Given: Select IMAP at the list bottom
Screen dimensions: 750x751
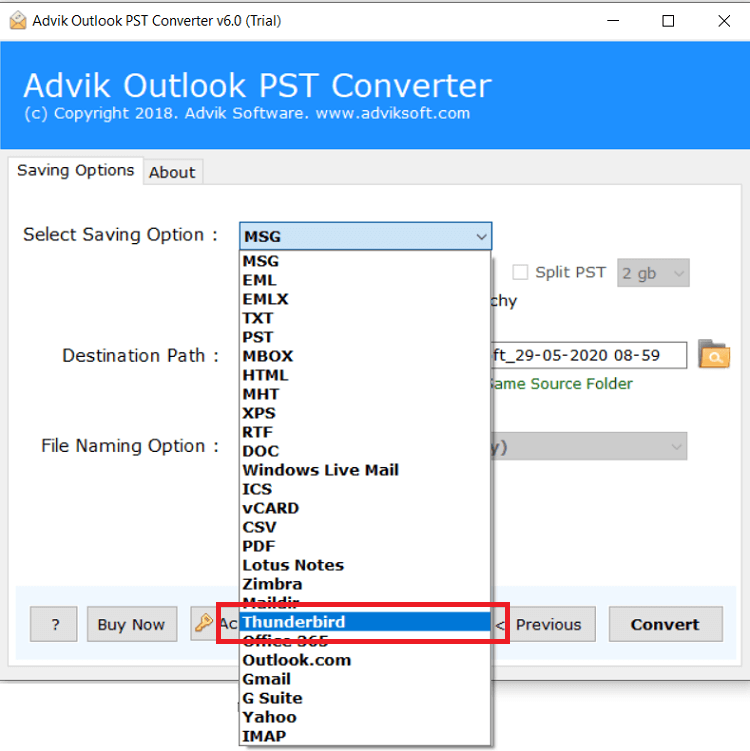Looking at the screenshot, I should [263, 736].
